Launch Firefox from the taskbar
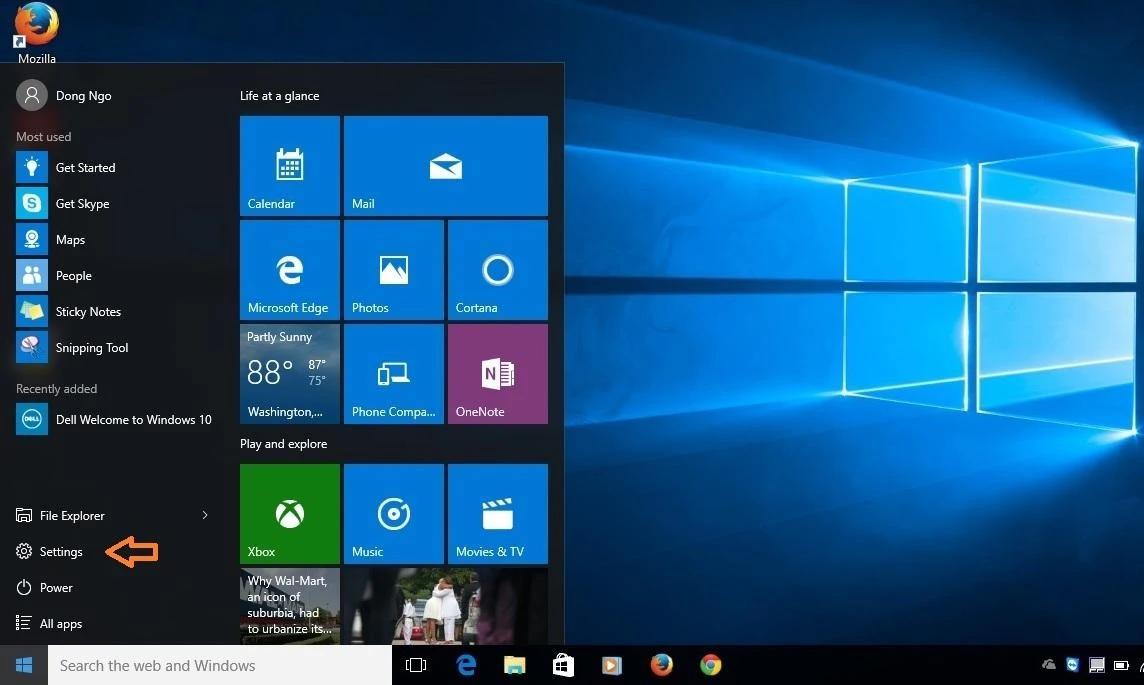This screenshot has width=1144, height=685. click(661, 664)
